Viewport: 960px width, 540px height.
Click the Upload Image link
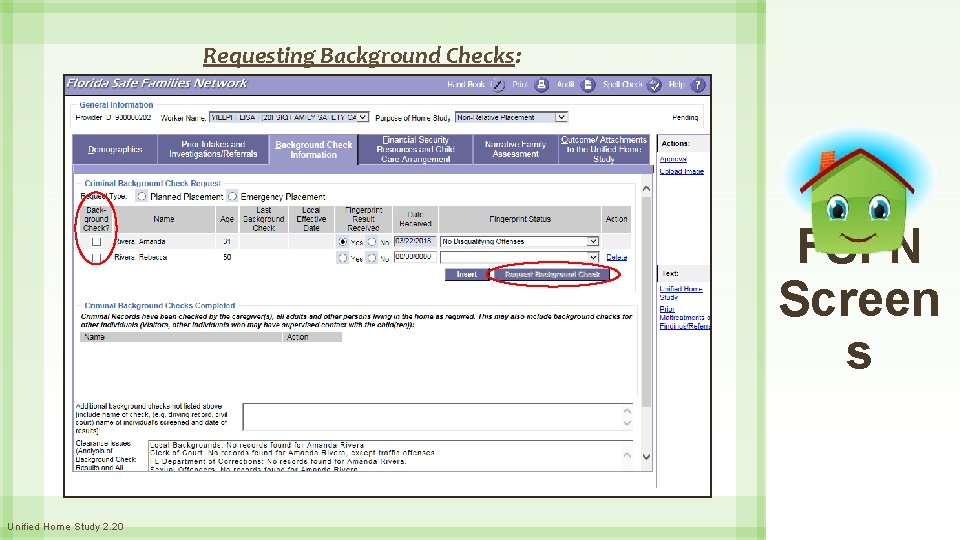[x=681, y=171]
